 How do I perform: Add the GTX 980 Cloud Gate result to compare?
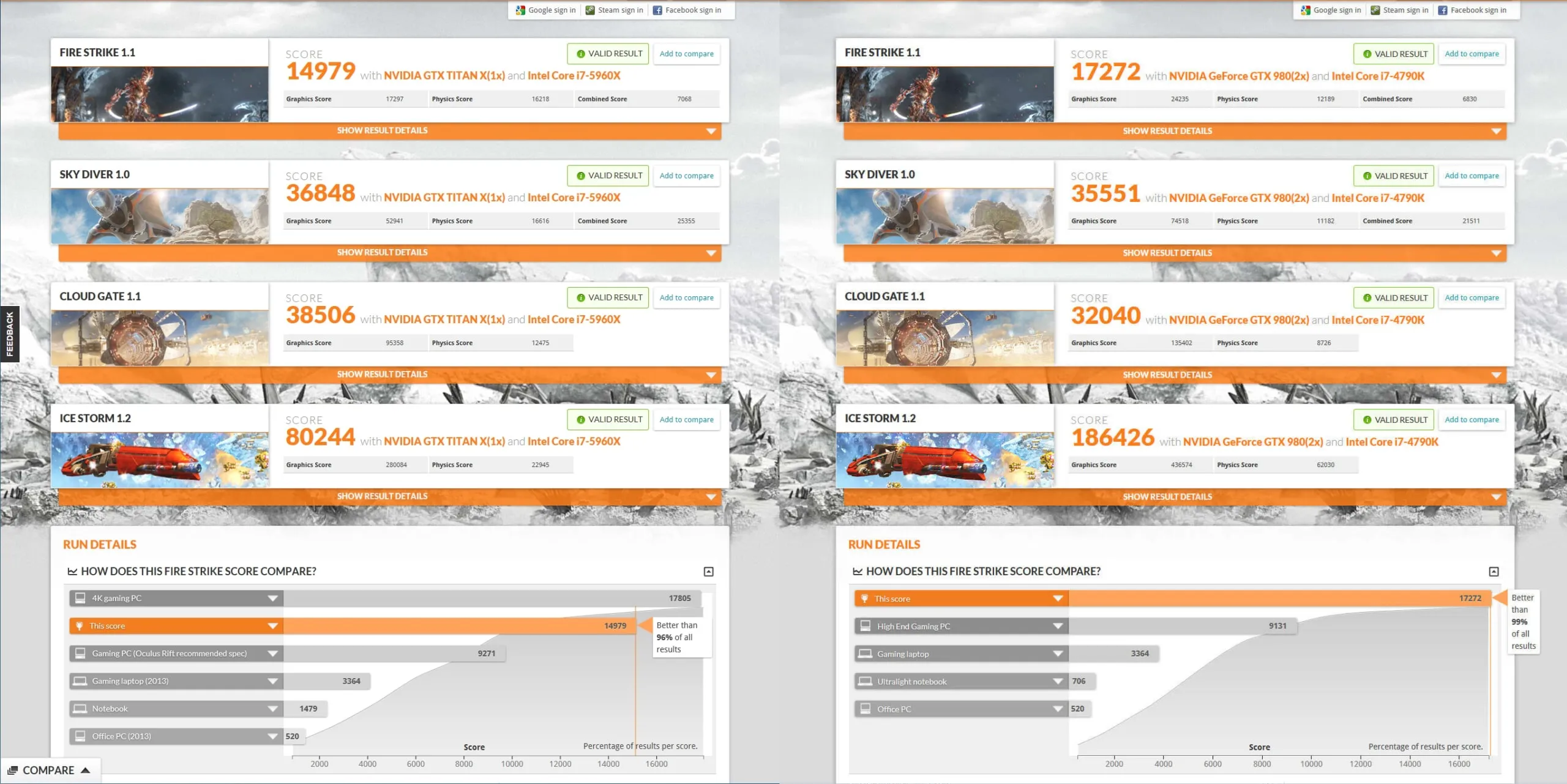coord(1472,298)
